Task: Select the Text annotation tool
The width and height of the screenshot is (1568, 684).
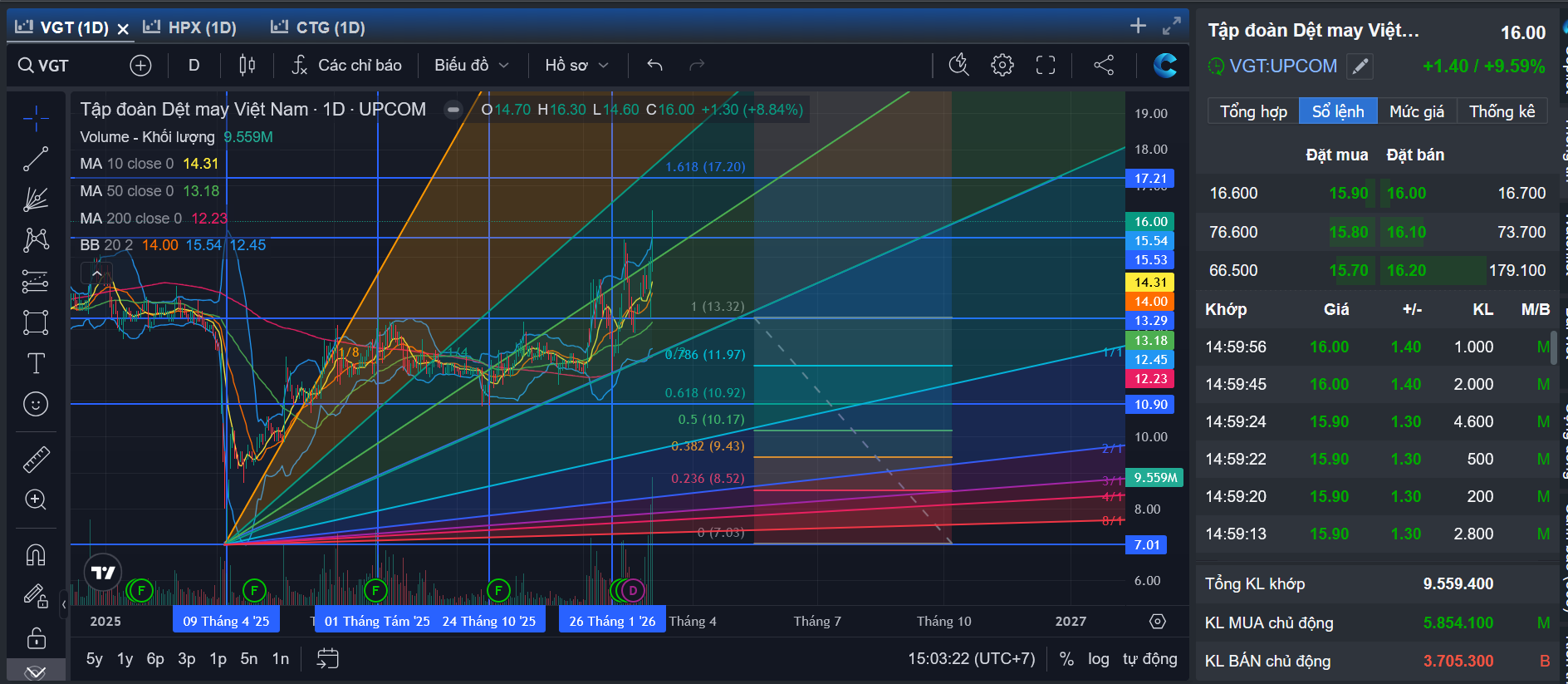Action: tap(36, 363)
